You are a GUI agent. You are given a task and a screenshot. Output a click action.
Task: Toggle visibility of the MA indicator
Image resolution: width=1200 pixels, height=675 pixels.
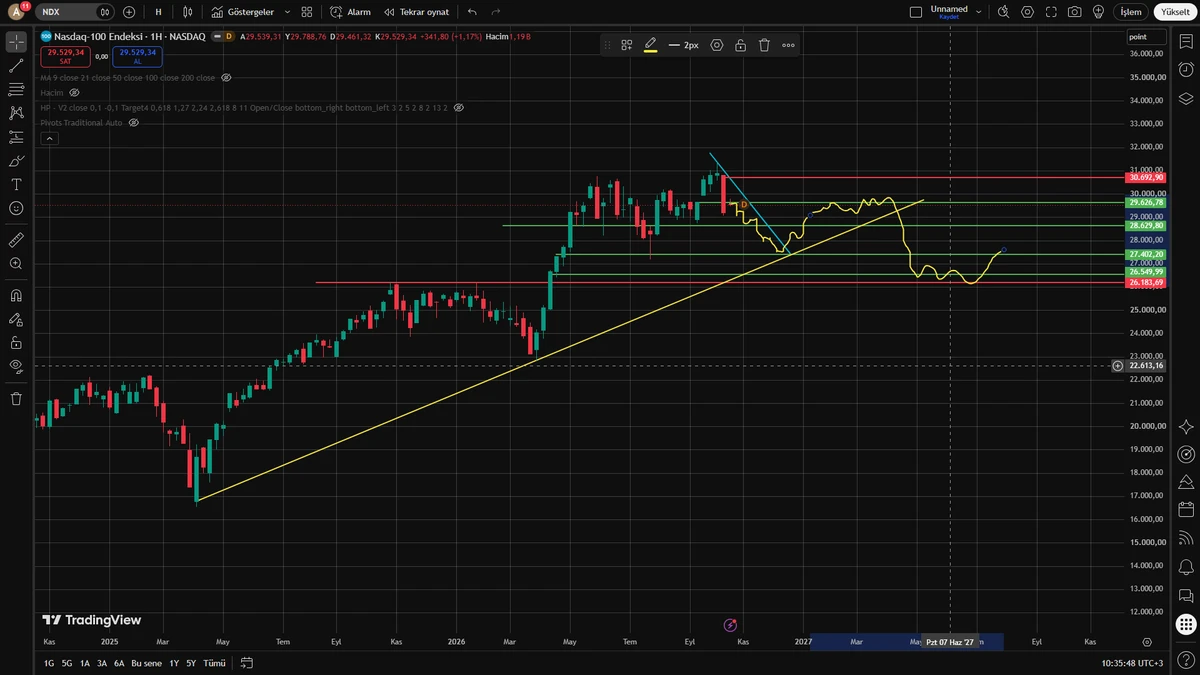[226, 77]
